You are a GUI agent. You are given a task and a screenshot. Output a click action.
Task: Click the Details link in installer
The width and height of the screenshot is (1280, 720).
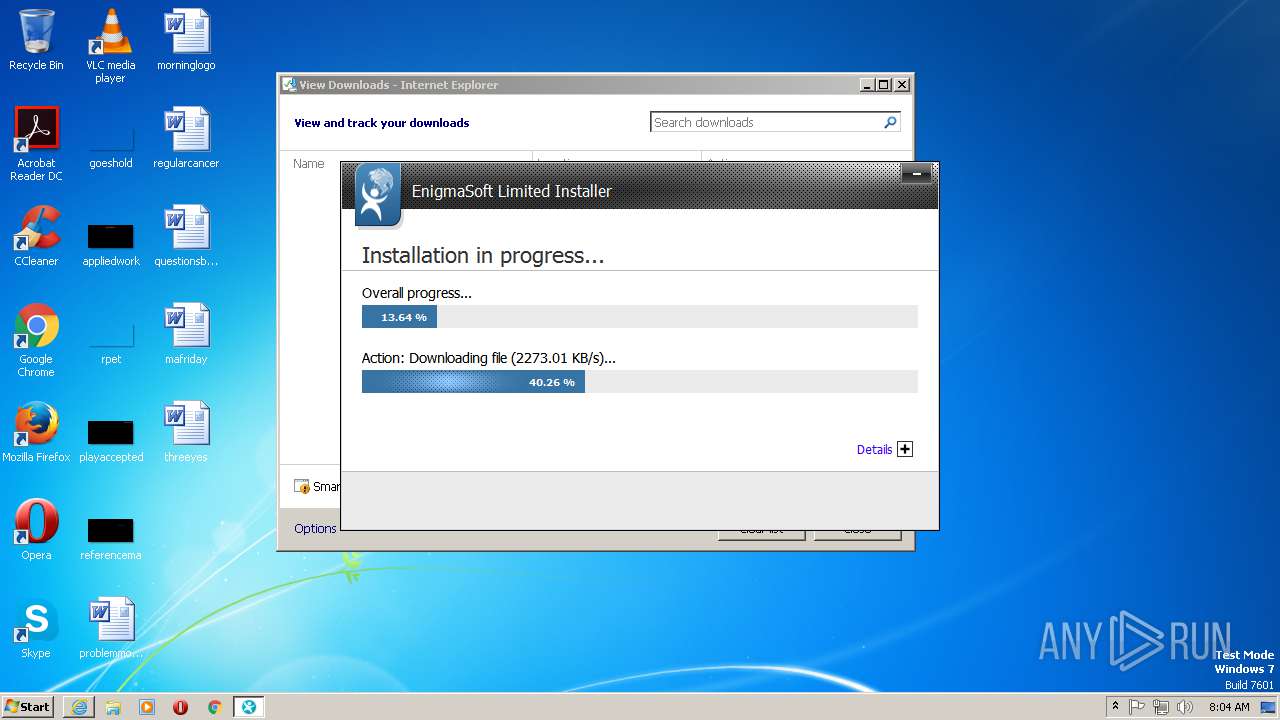click(874, 450)
